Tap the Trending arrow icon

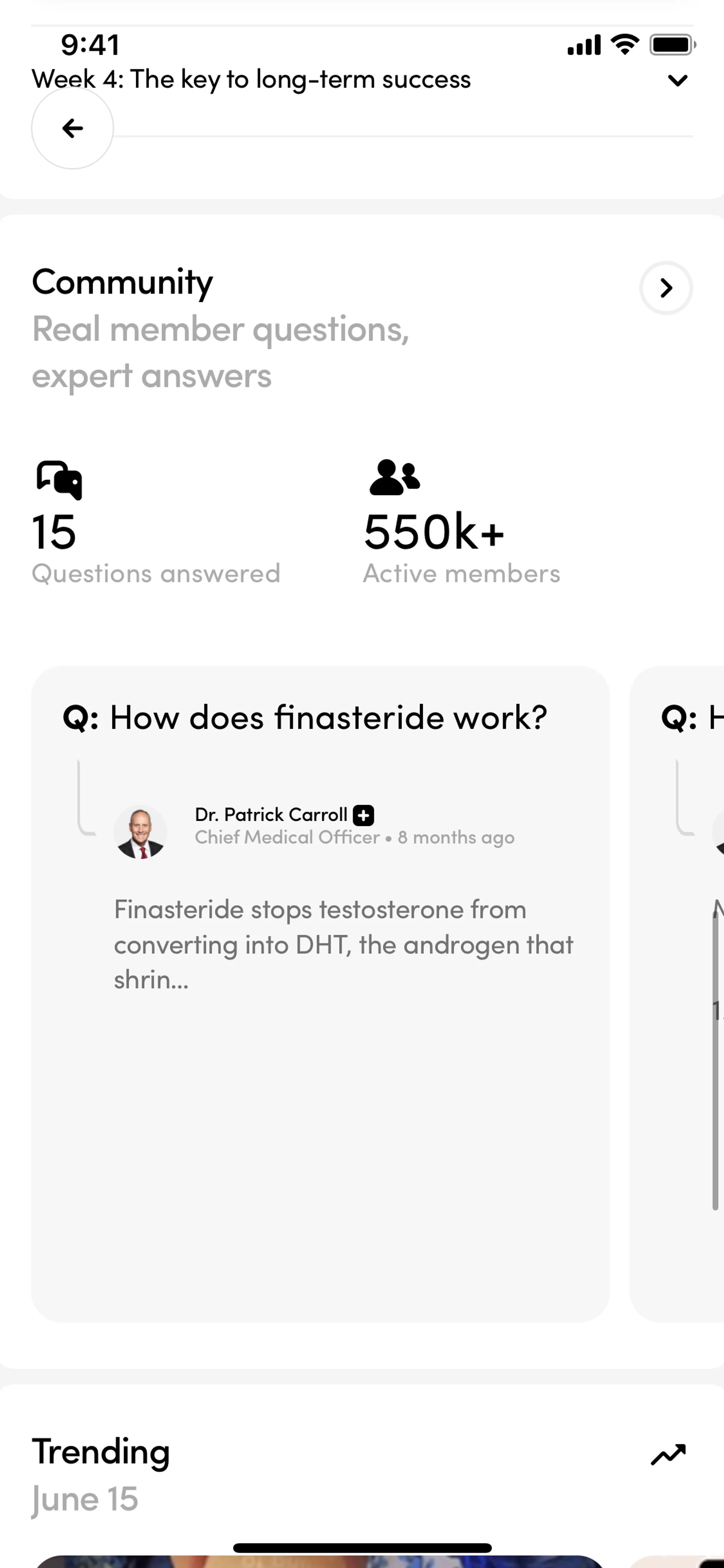[668, 1455]
